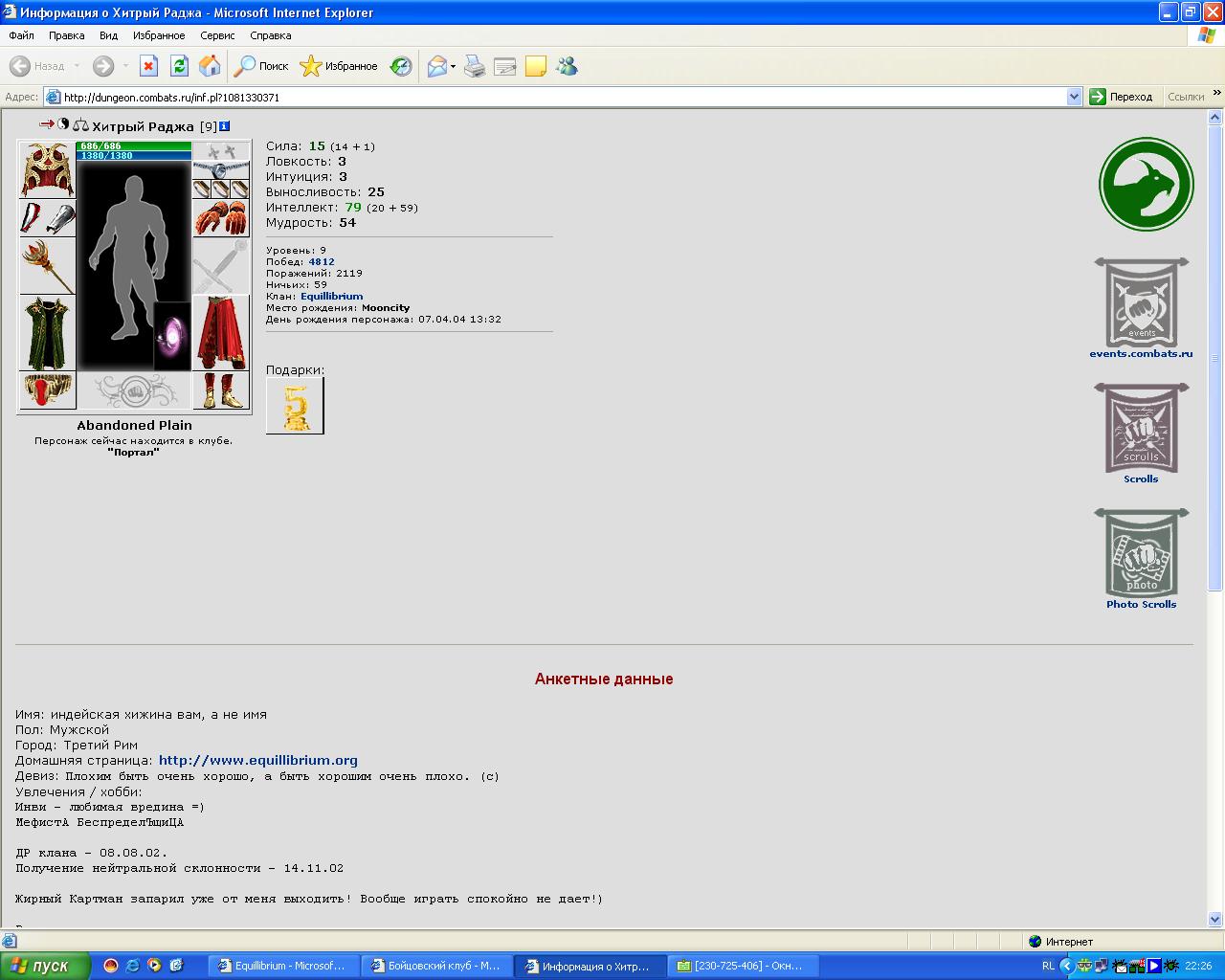This screenshot has height=980, width=1225.
Task: Click the Mail envelope toolbar icon
Action: pyautogui.click(x=437, y=66)
